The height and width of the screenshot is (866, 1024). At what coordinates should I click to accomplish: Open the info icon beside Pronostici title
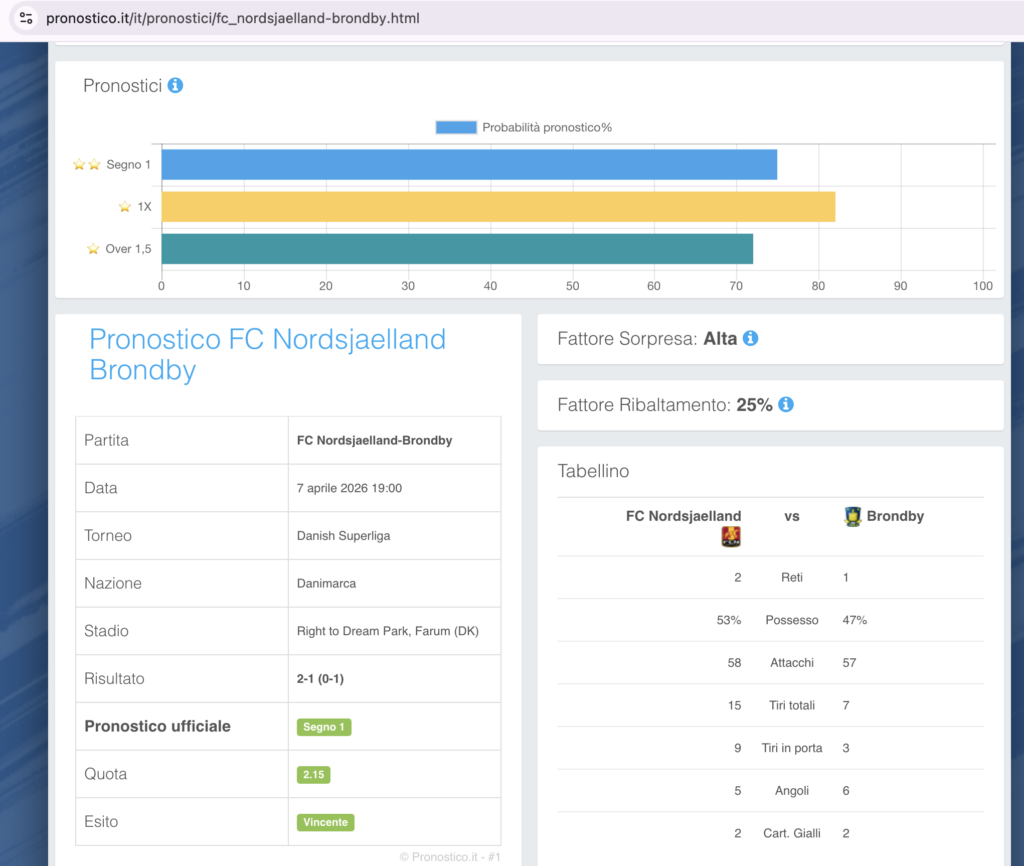pyautogui.click(x=175, y=86)
